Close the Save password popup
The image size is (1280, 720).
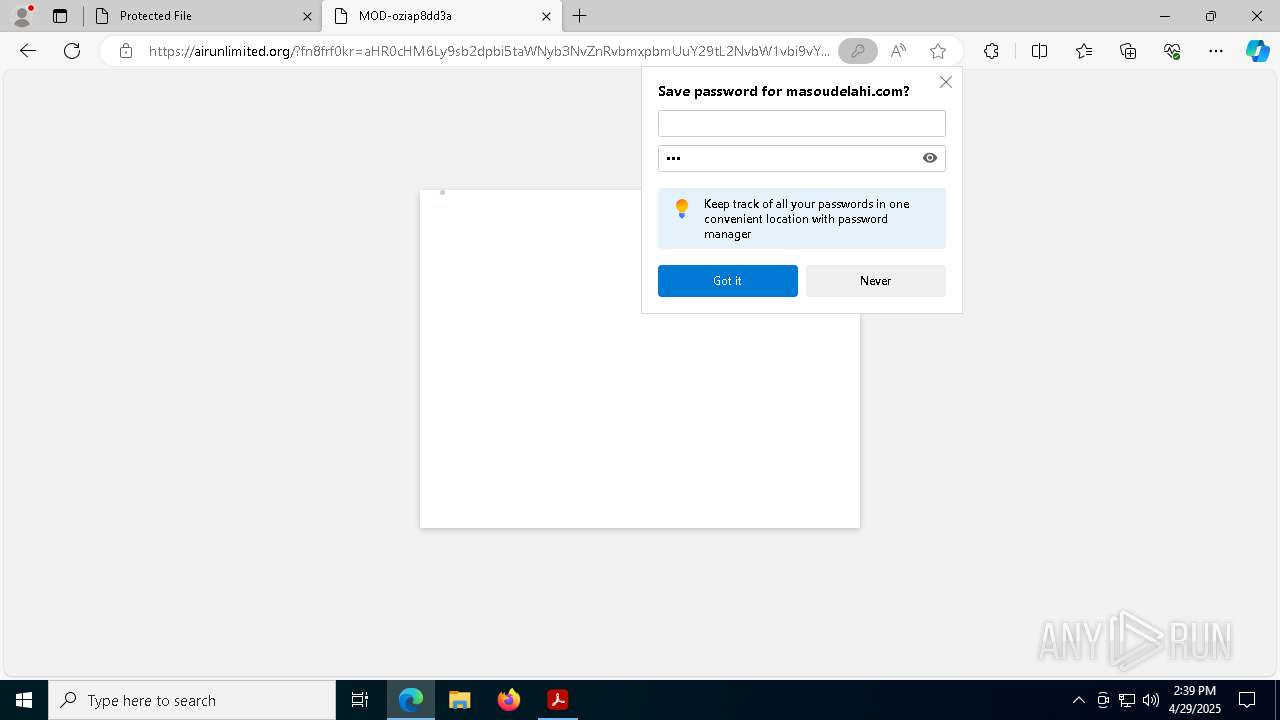945,82
